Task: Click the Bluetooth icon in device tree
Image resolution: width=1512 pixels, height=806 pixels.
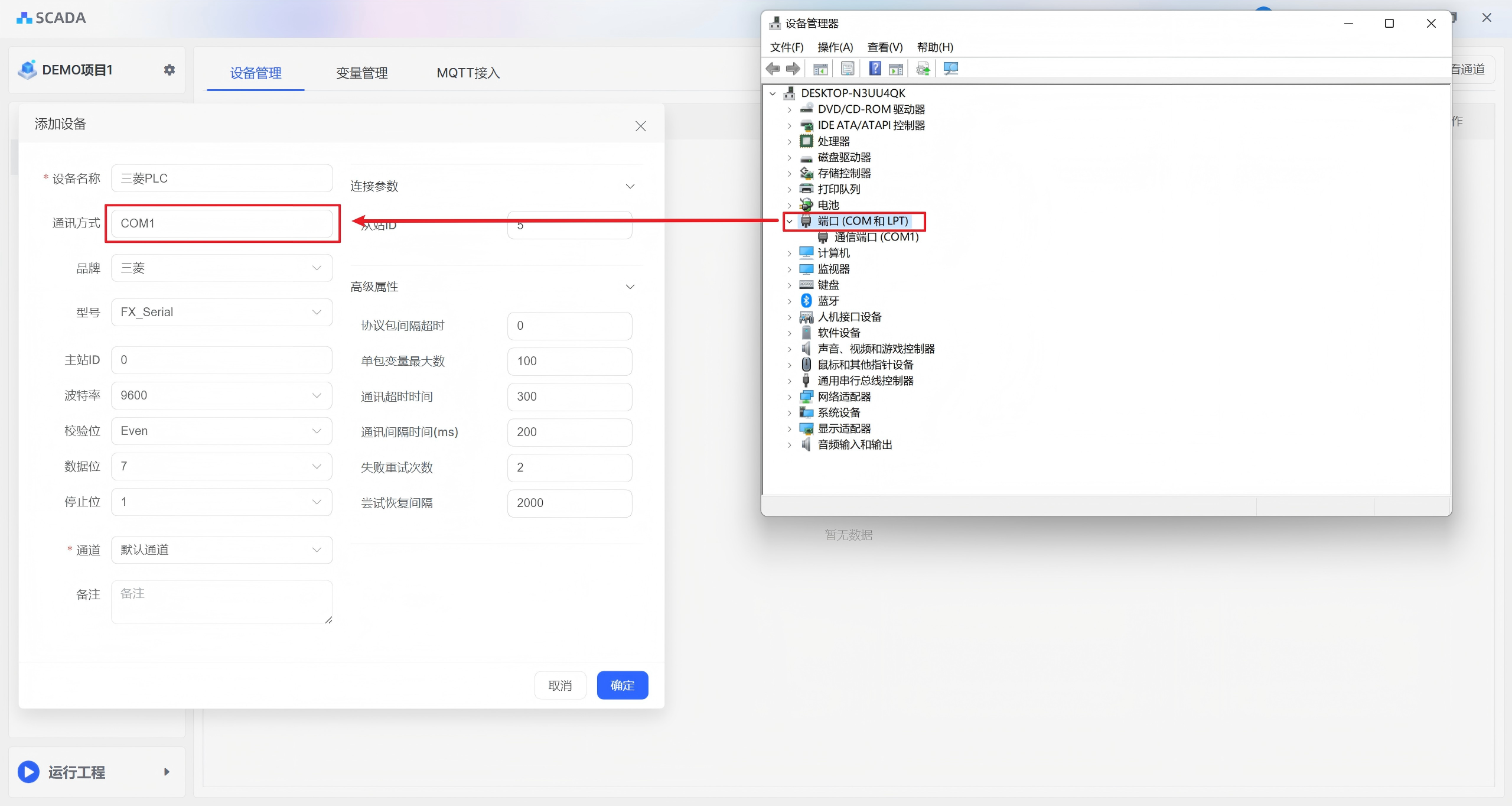Action: tap(806, 301)
